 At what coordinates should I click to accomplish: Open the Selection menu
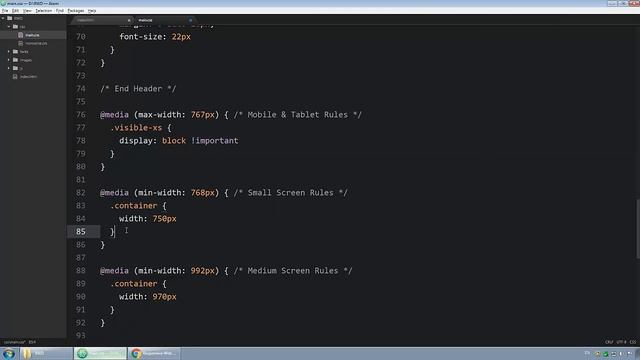[x=43, y=11]
